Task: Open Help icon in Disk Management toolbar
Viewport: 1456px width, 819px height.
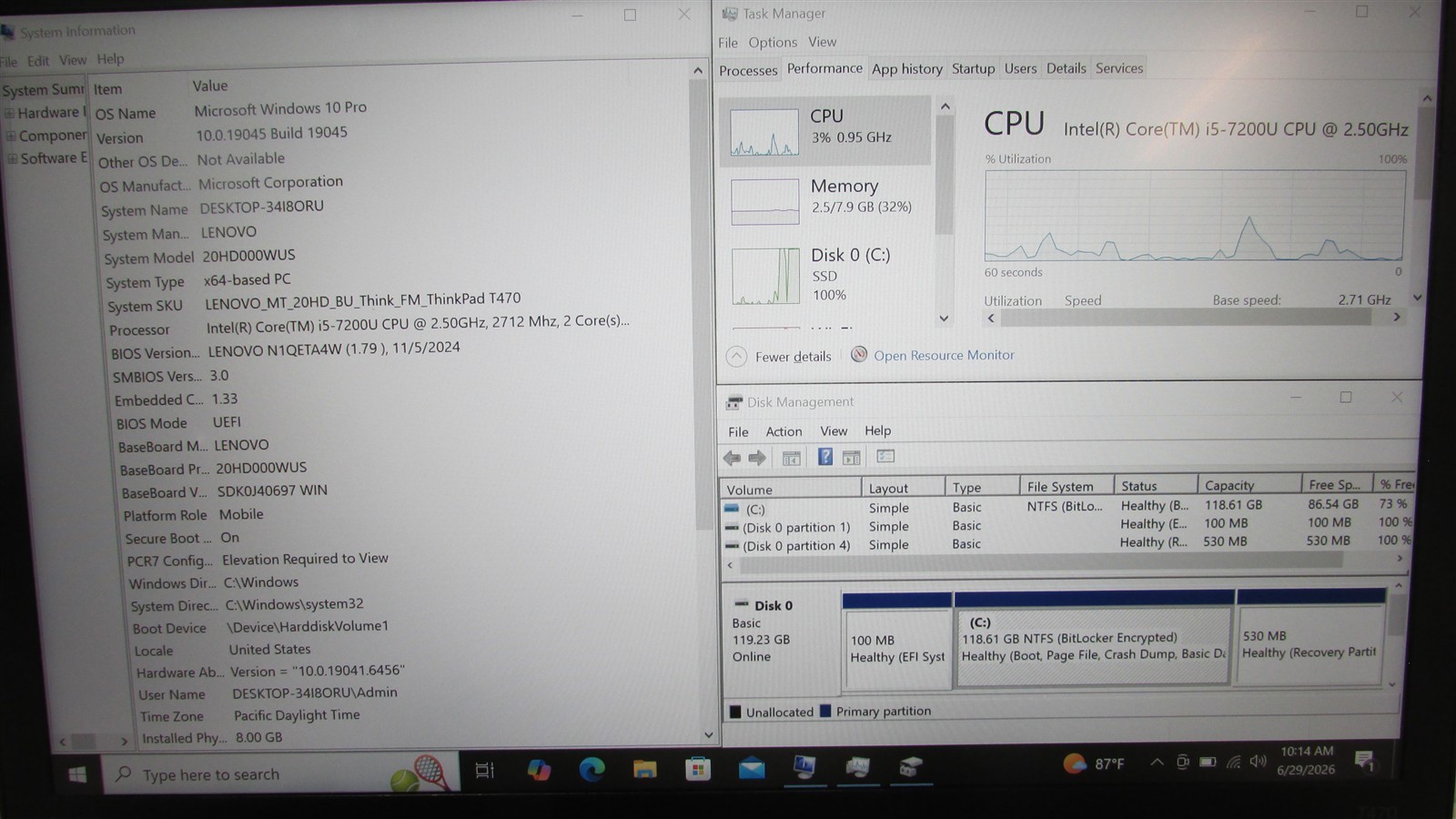Action: coord(824,457)
